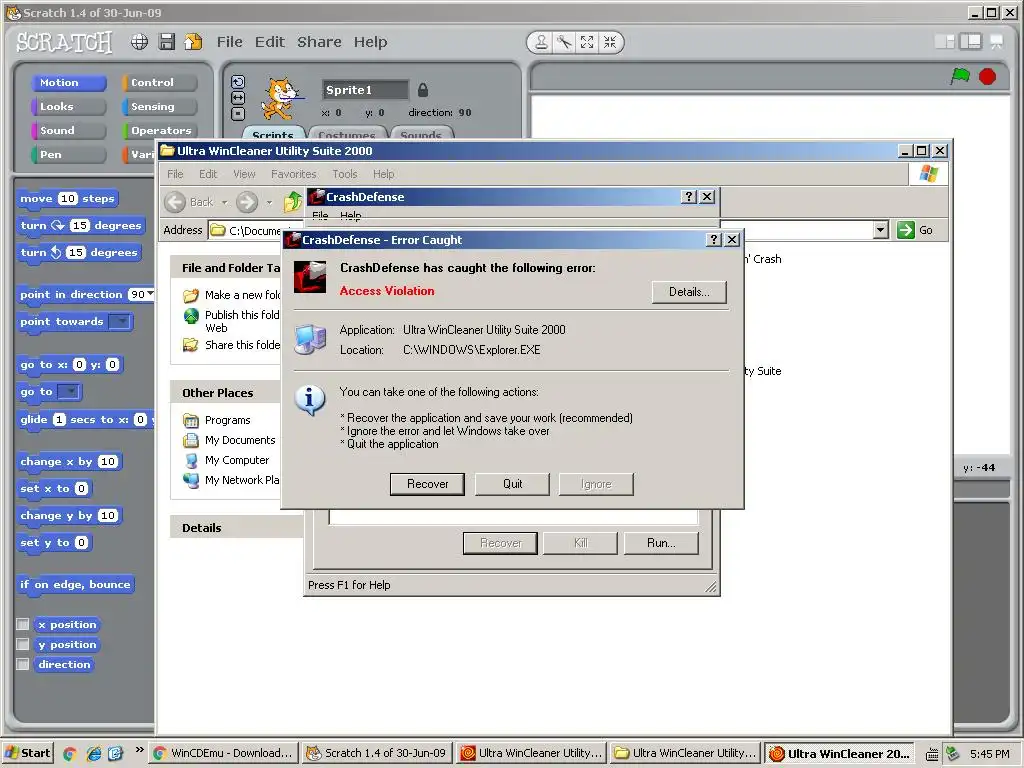Click Recover in the Error Caught dialog
The height and width of the screenshot is (768, 1024).
point(427,484)
